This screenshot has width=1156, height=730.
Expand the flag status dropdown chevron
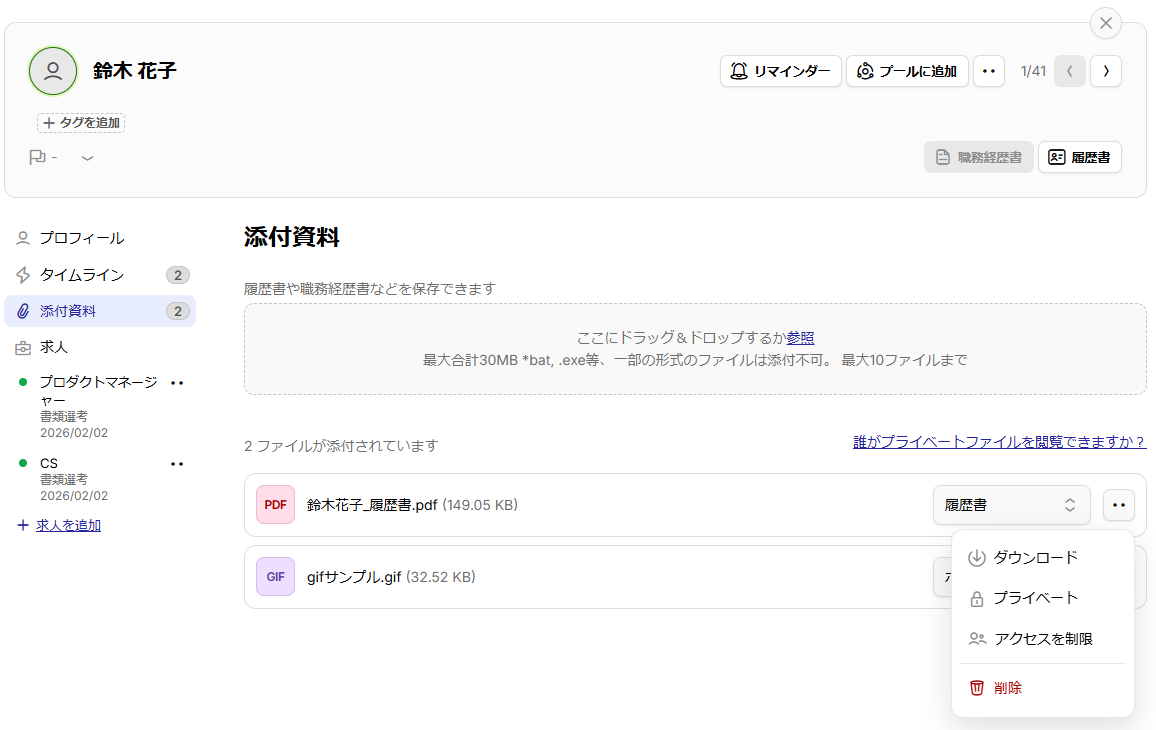(88, 158)
